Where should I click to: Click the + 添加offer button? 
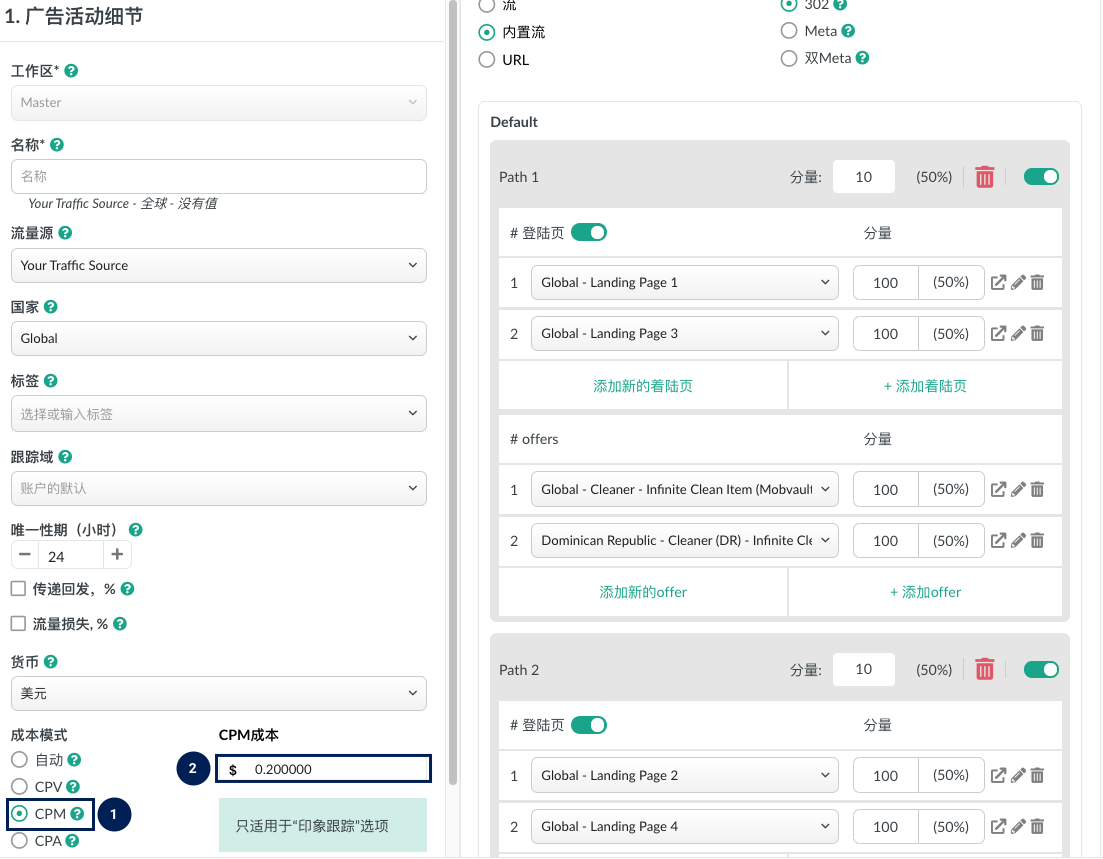pos(925,592)
